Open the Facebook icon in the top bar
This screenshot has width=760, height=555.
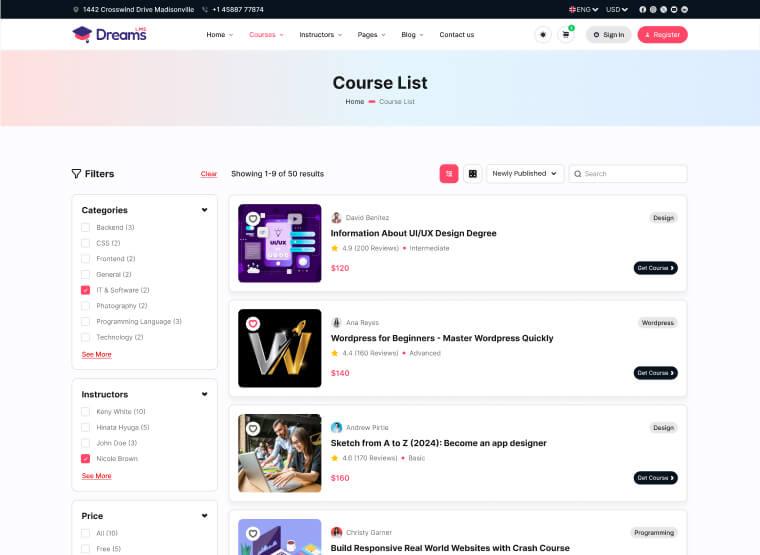point(642,9)
